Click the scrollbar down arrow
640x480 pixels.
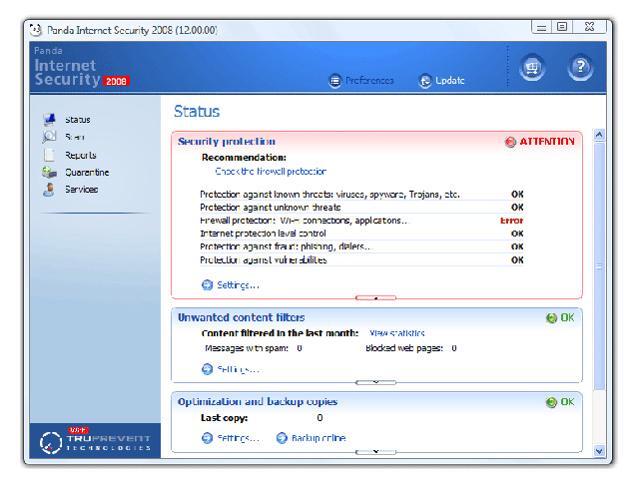tap(599, 451)
